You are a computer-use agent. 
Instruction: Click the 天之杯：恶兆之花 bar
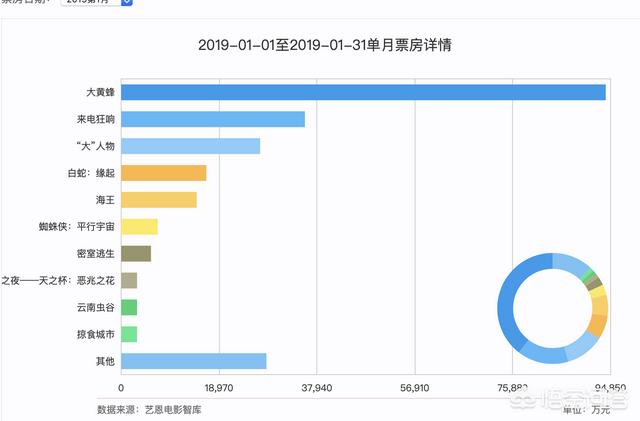129,281
